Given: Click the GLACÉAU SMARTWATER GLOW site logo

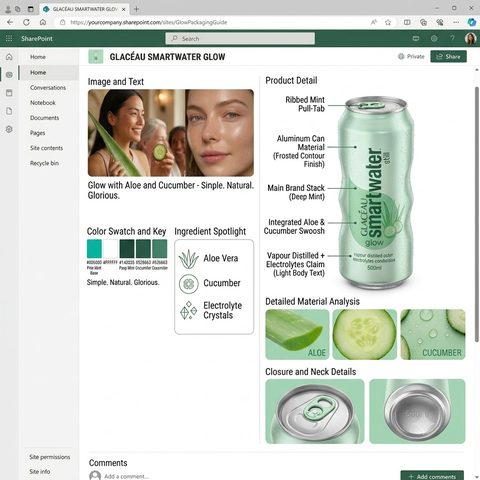Looking at the screenshot, I should pos(96,57).
